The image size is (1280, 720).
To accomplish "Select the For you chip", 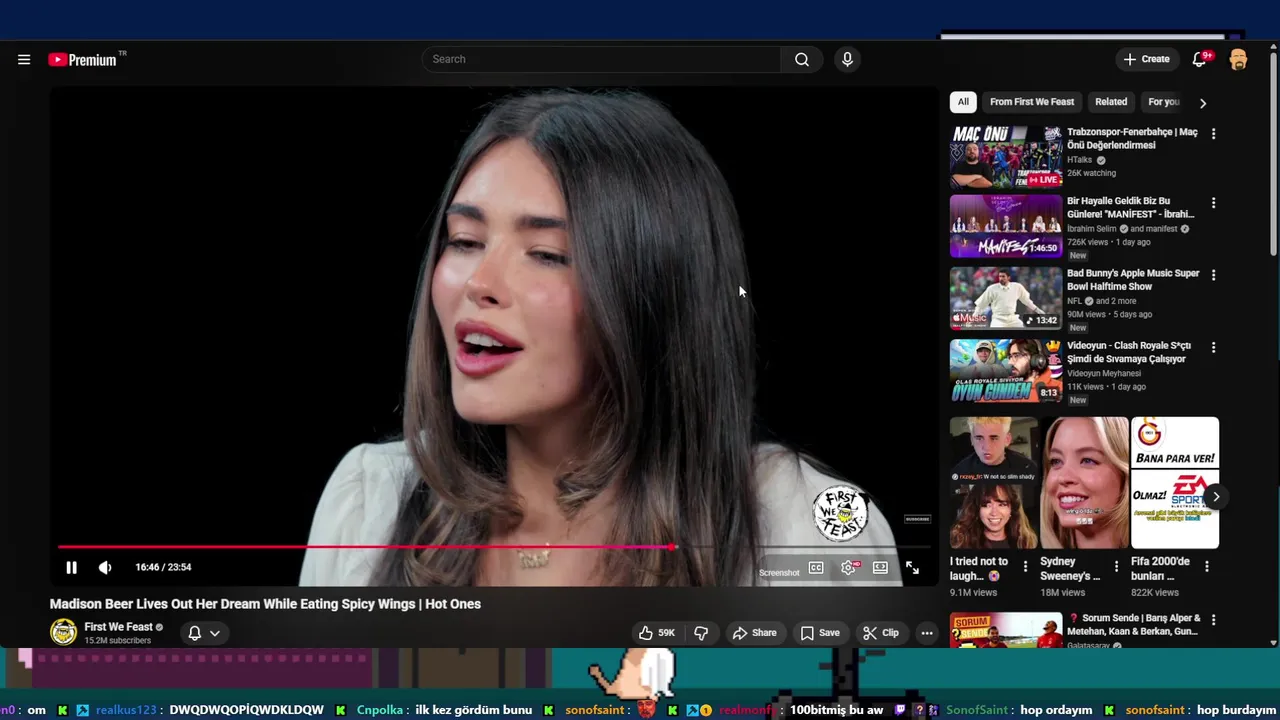I will [1163, 102].
